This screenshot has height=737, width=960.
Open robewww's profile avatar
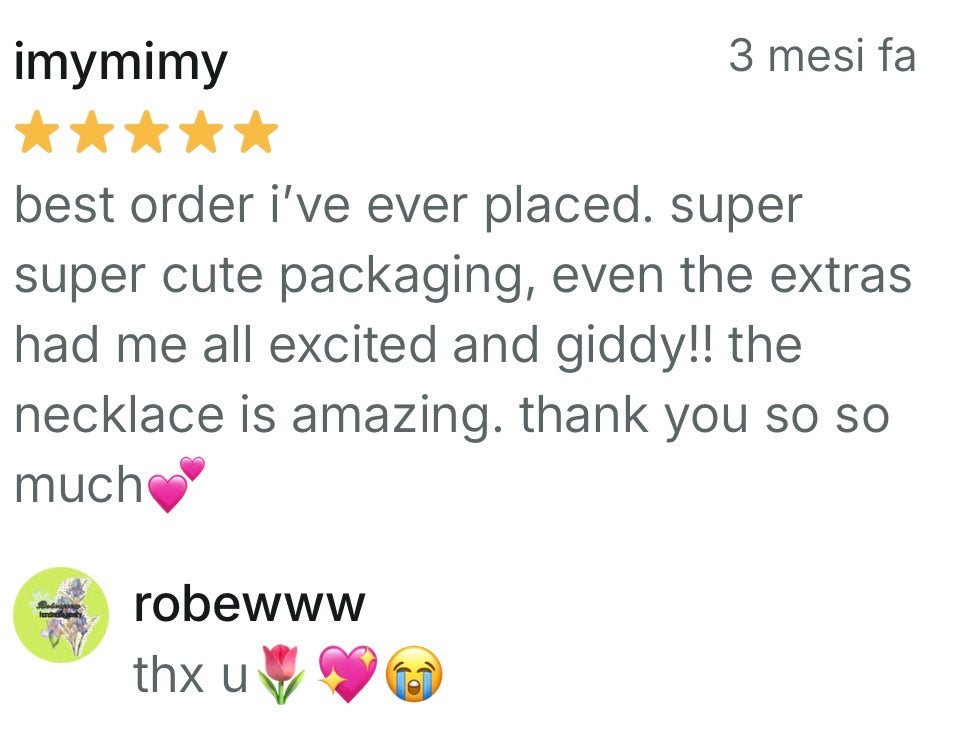click(x=60, y=615)
